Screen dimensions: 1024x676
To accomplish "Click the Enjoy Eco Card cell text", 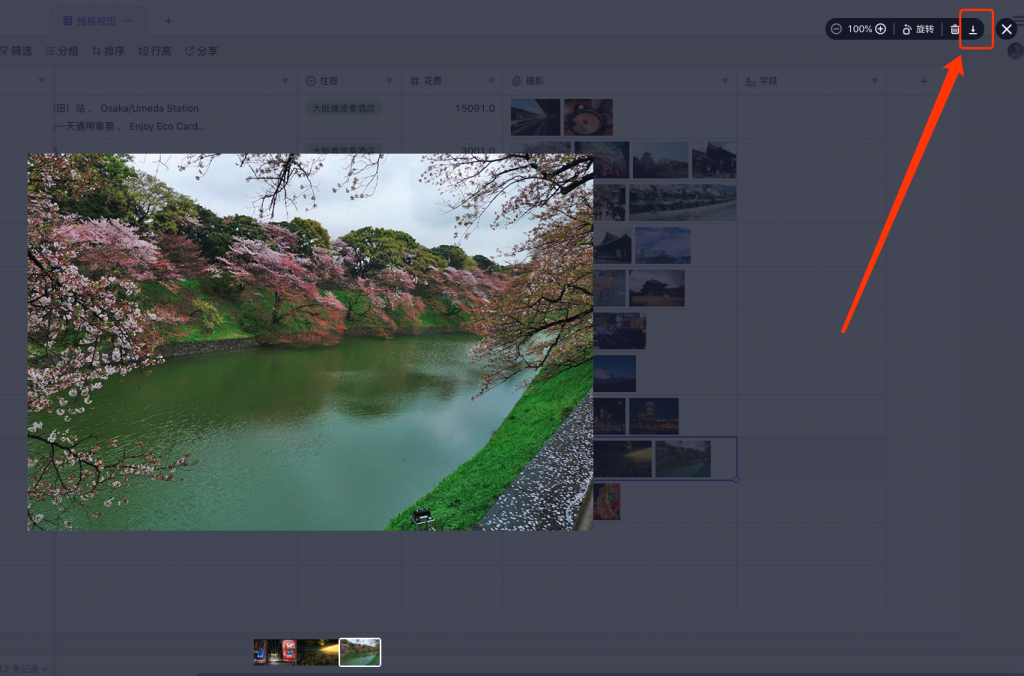I will point(167,126).
